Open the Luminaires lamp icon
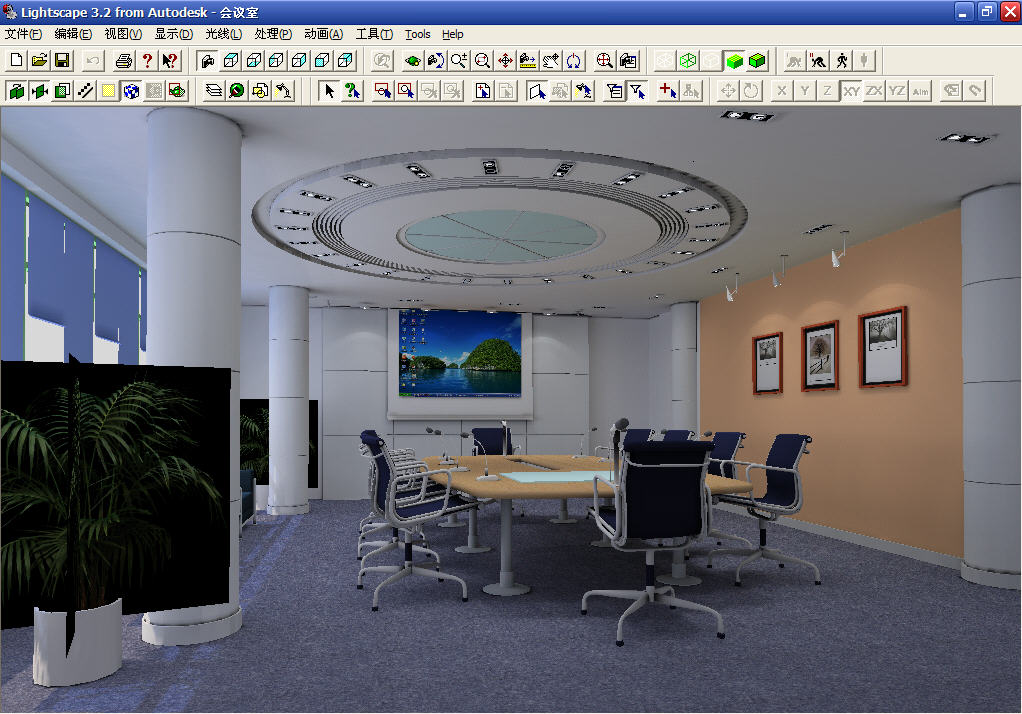Viewport: 1022px width, 714px height. pyautogui.click(x=284, y=91)
